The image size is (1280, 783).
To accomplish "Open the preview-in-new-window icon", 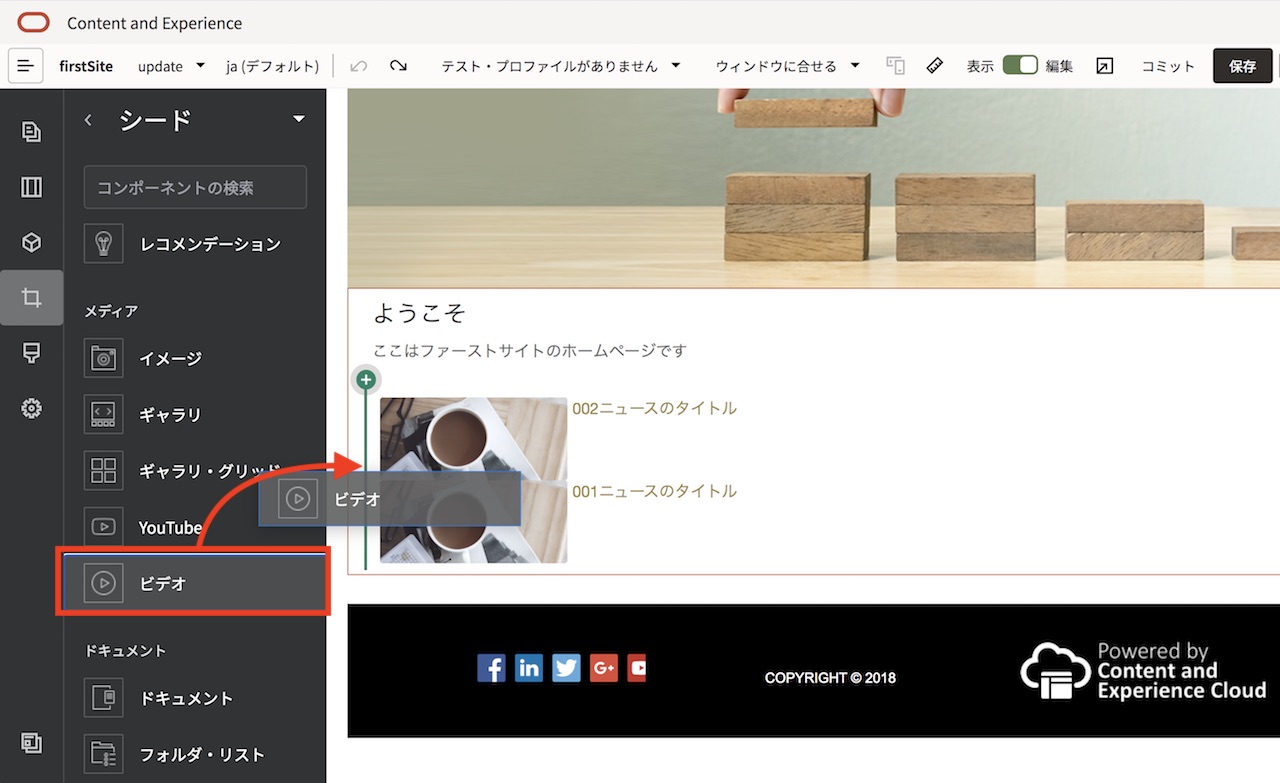I will point(1104,64).
